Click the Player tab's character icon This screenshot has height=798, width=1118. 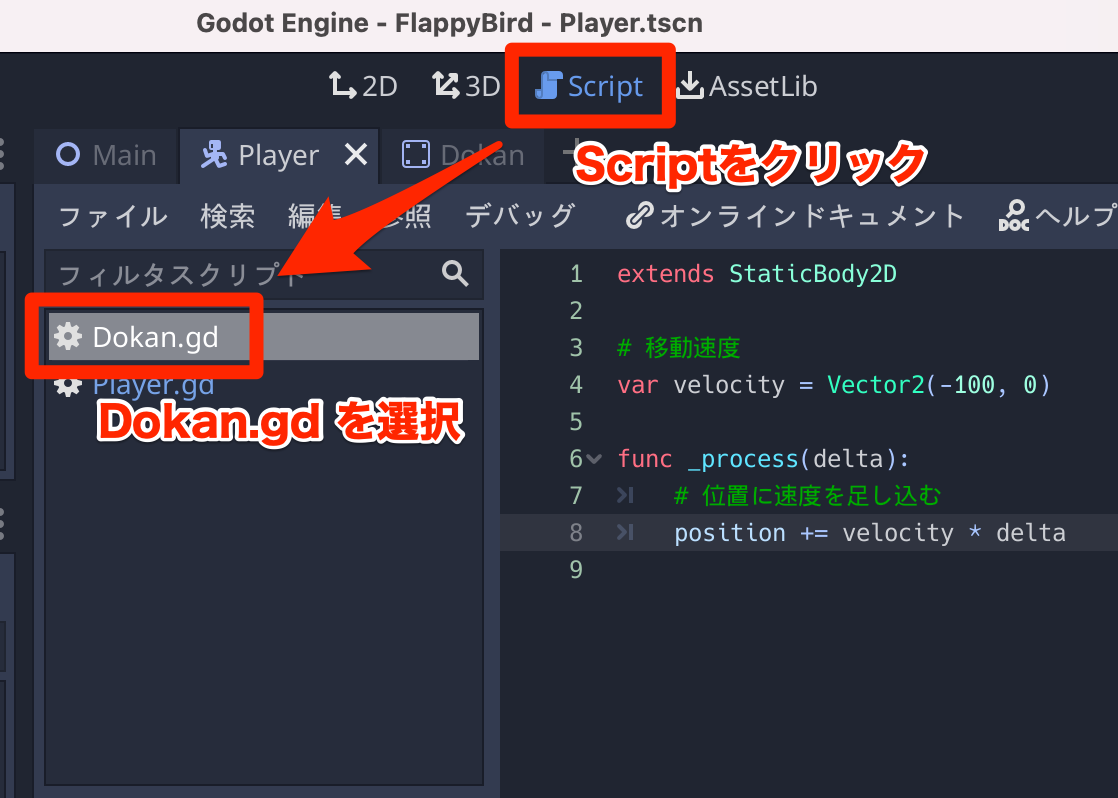(214, 154)
